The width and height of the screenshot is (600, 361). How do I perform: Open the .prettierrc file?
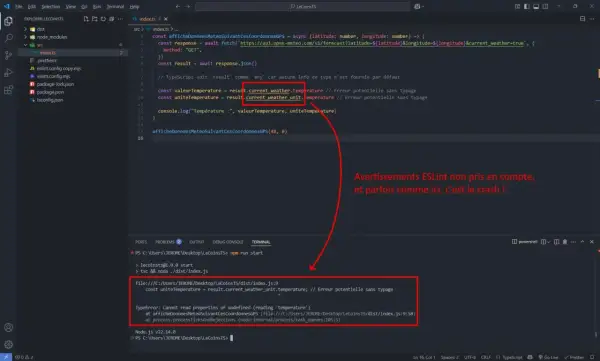(47, 60)
